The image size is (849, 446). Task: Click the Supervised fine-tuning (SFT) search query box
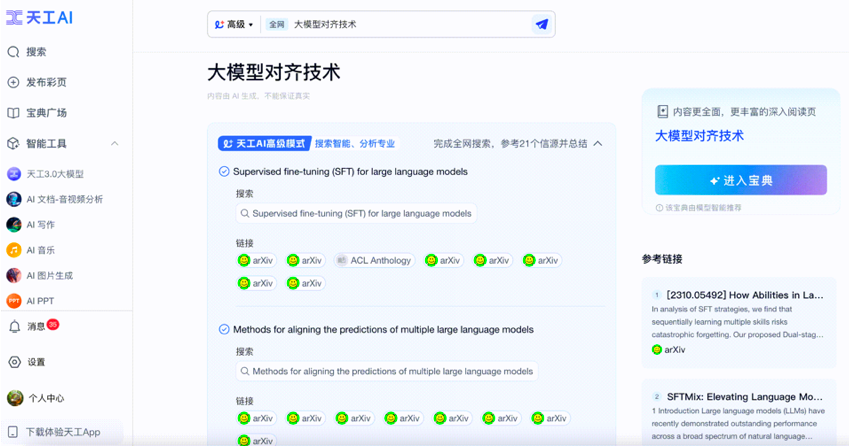click(x=356, y=213)
